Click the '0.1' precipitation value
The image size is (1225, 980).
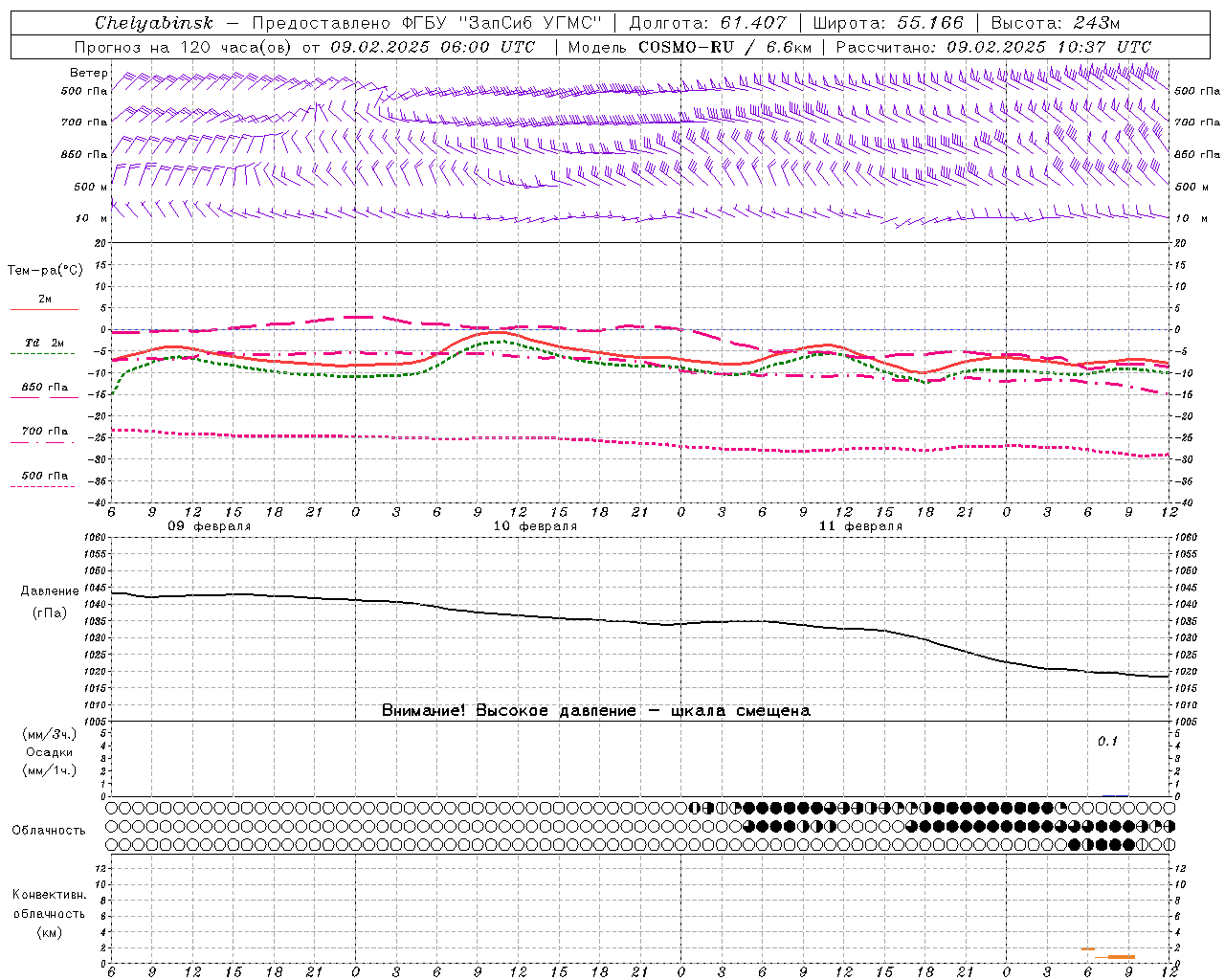pos(1106,742)
